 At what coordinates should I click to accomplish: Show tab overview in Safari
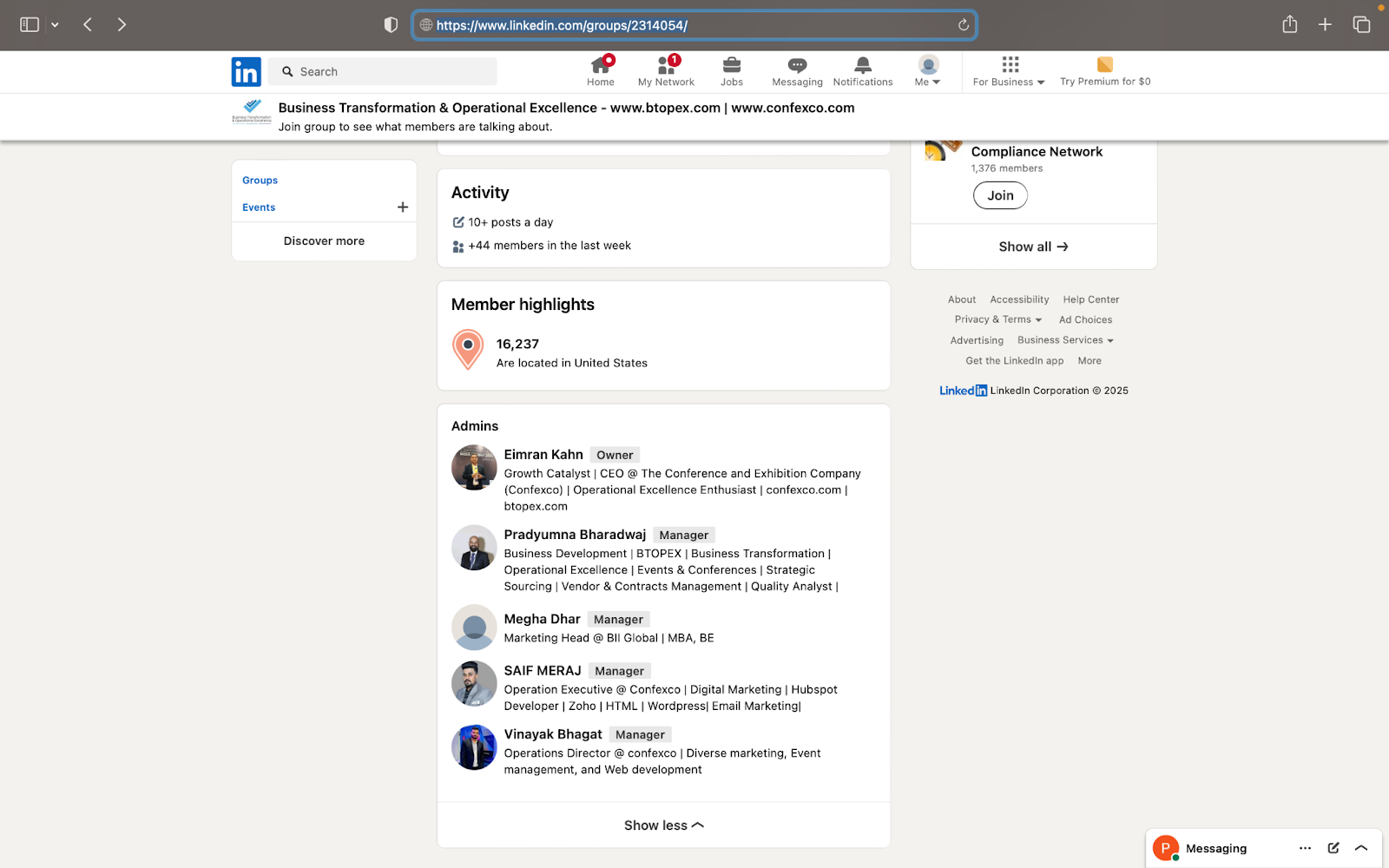click(x=1361, y=24)
